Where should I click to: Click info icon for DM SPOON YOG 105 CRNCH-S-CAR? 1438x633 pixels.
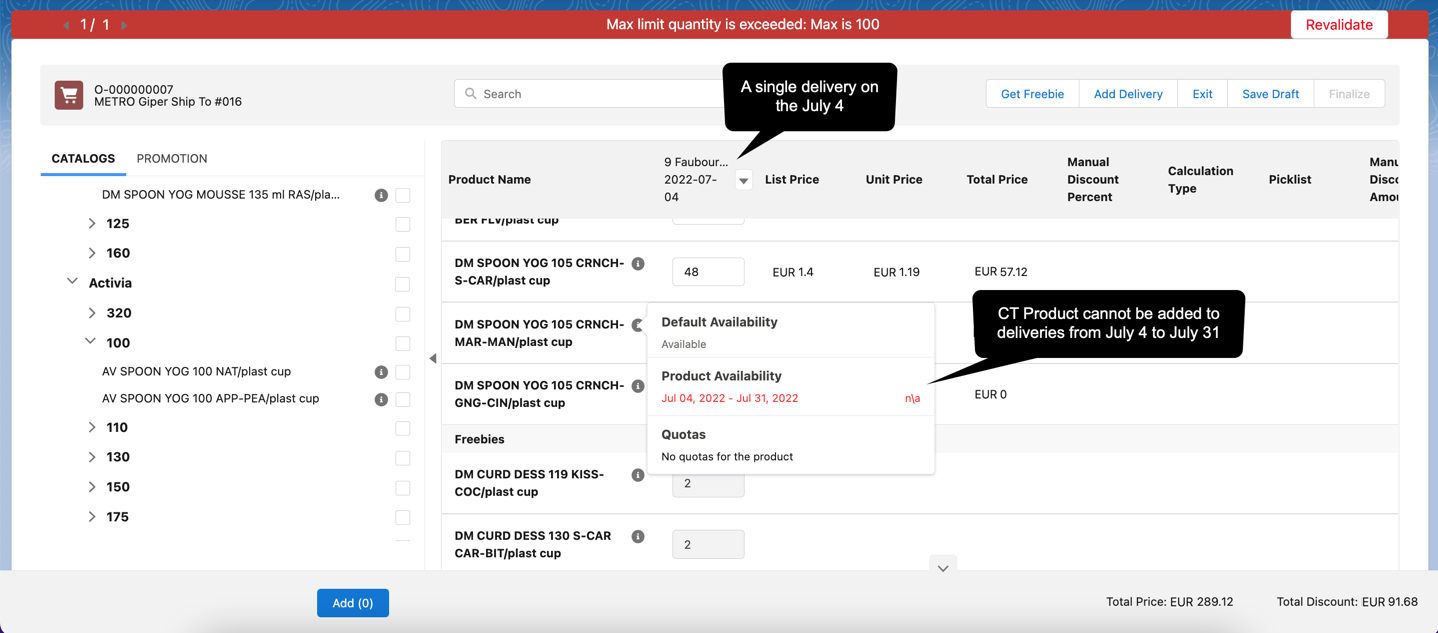[638, 264]
